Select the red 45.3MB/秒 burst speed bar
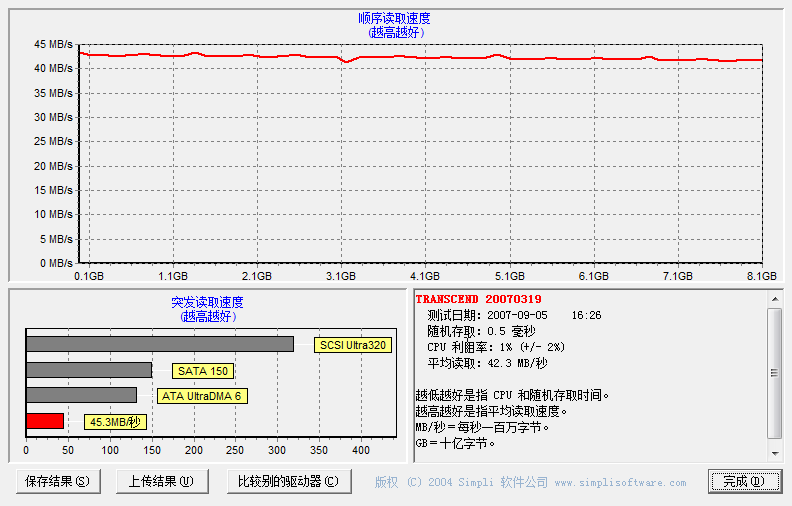 45,421
